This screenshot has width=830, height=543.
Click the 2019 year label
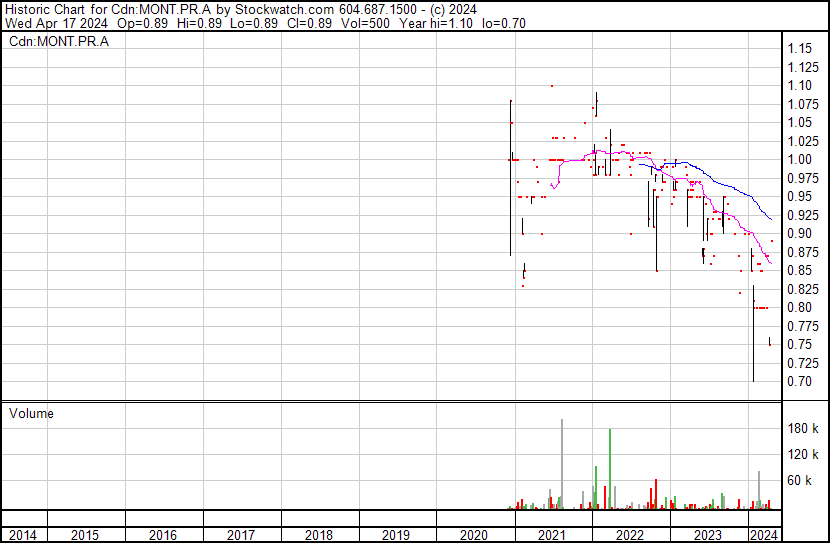click(x=396, y=535)
